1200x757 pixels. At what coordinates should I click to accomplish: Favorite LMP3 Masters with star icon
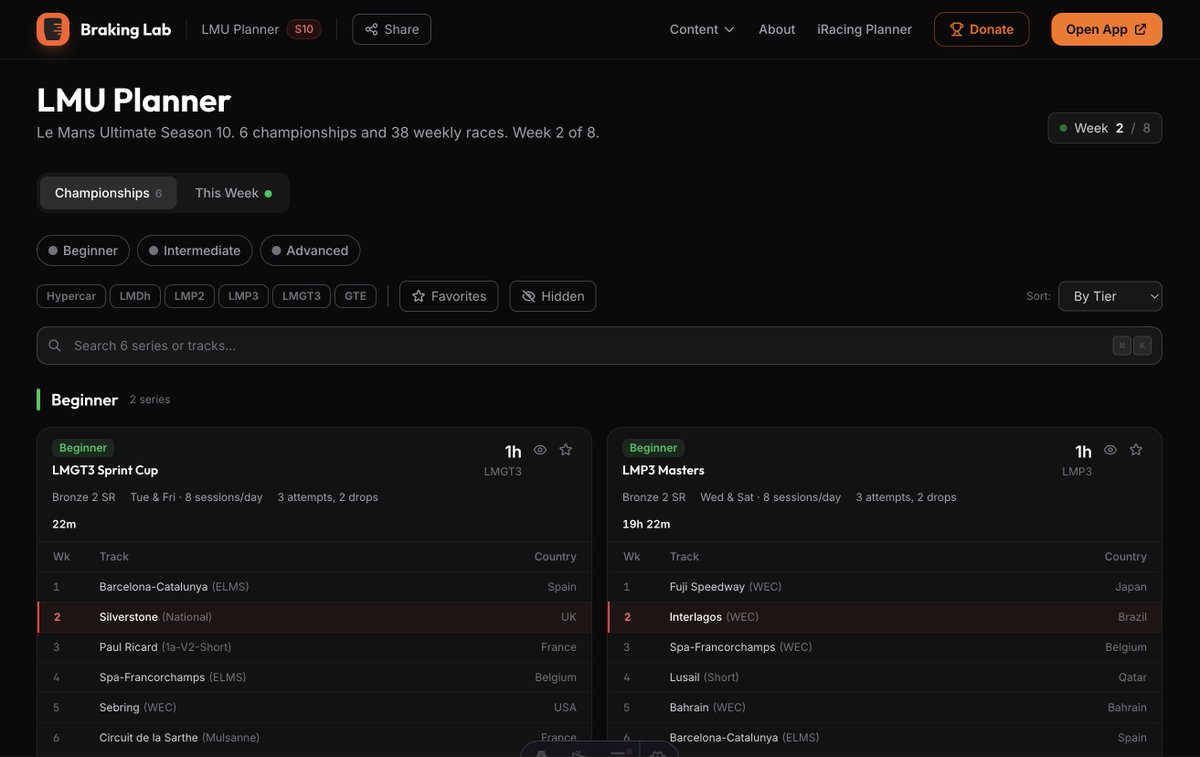coord(1136,450)
